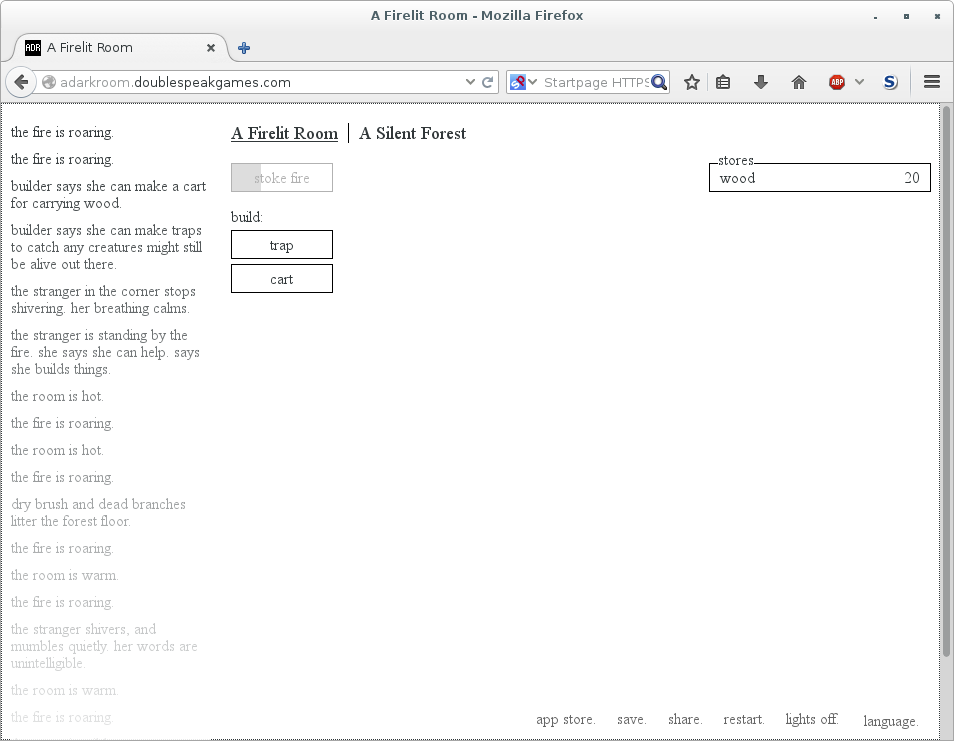954x741 pixels.
Task: Click the Adblock Plus icon
Action: (837, 83)
